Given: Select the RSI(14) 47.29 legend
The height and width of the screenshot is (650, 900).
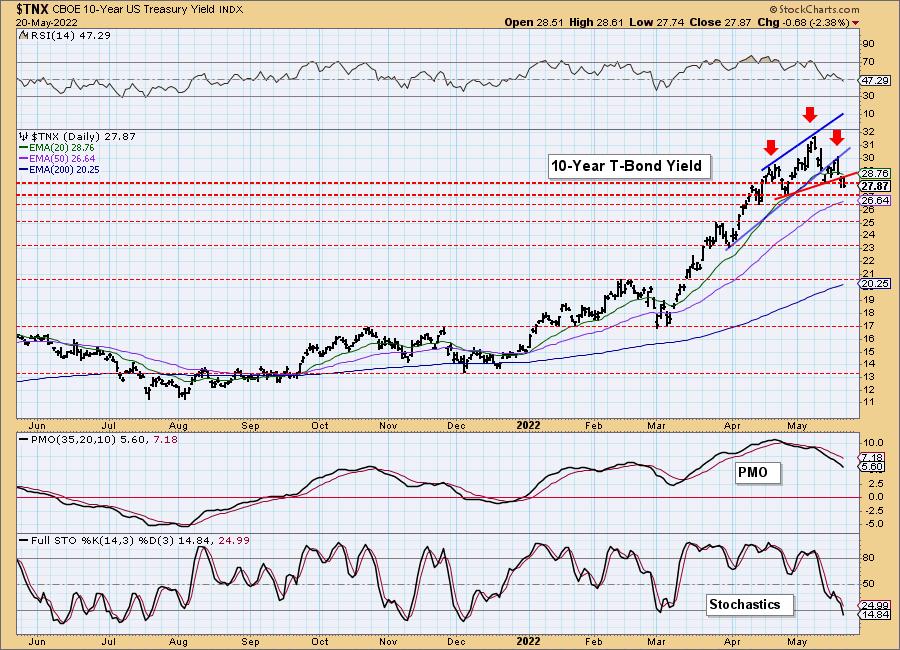Looking at the screenshot, I should [x=65, y=35].
